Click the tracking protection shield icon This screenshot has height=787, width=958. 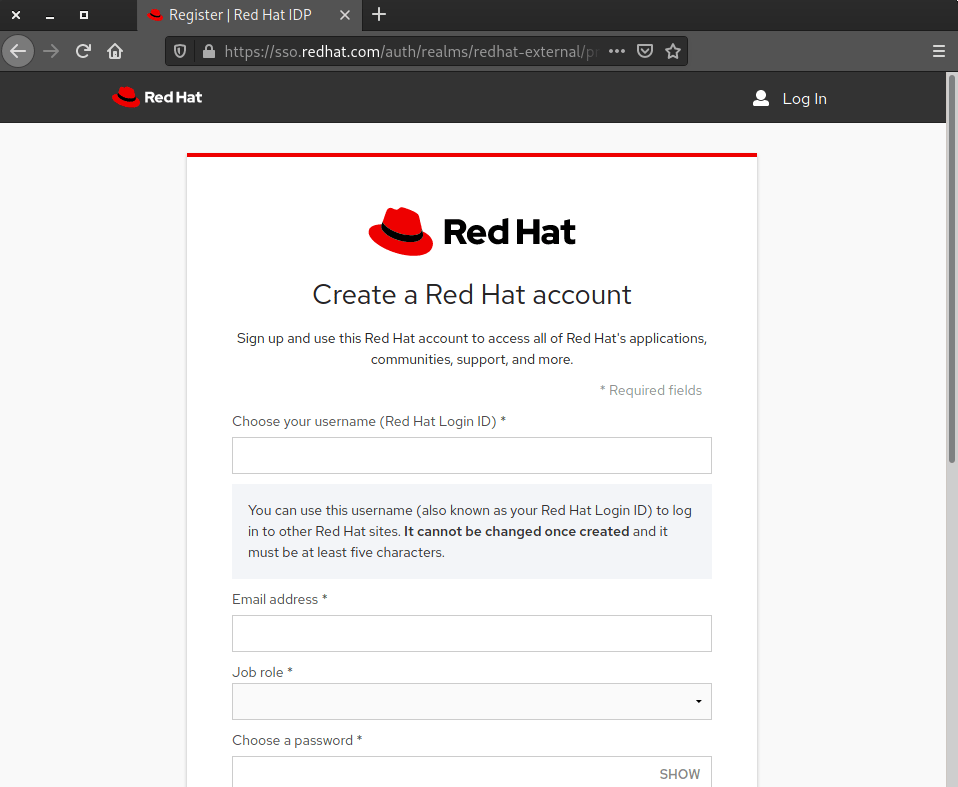(180, 51)
